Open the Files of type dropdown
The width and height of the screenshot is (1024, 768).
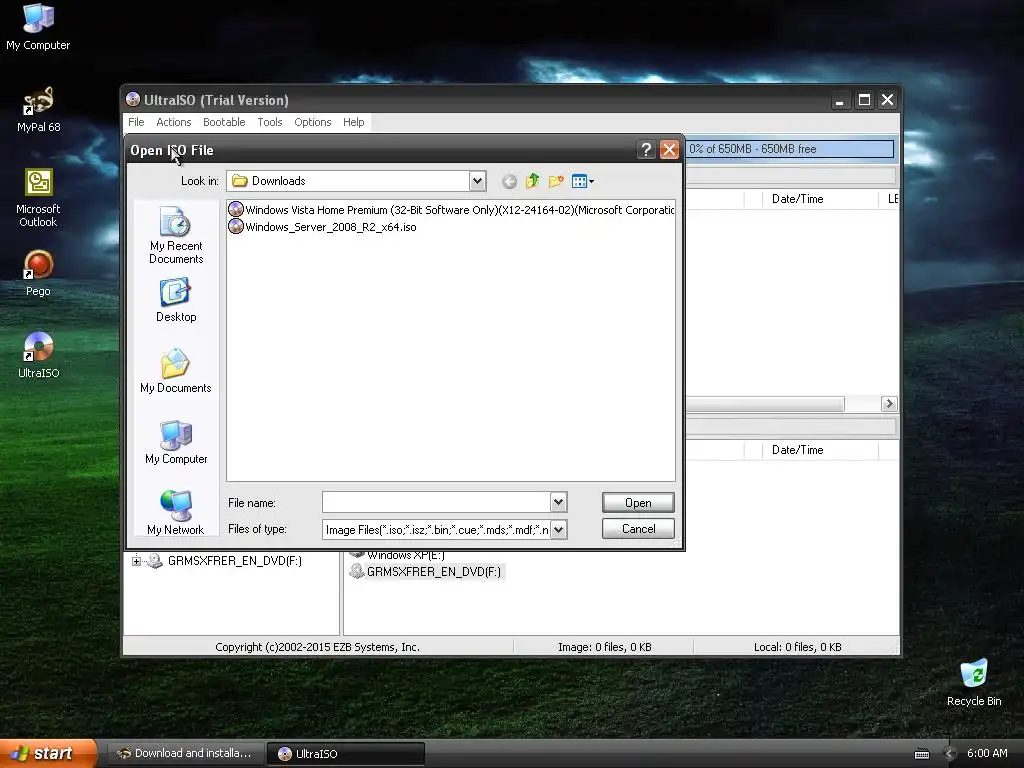coord(558,529)
